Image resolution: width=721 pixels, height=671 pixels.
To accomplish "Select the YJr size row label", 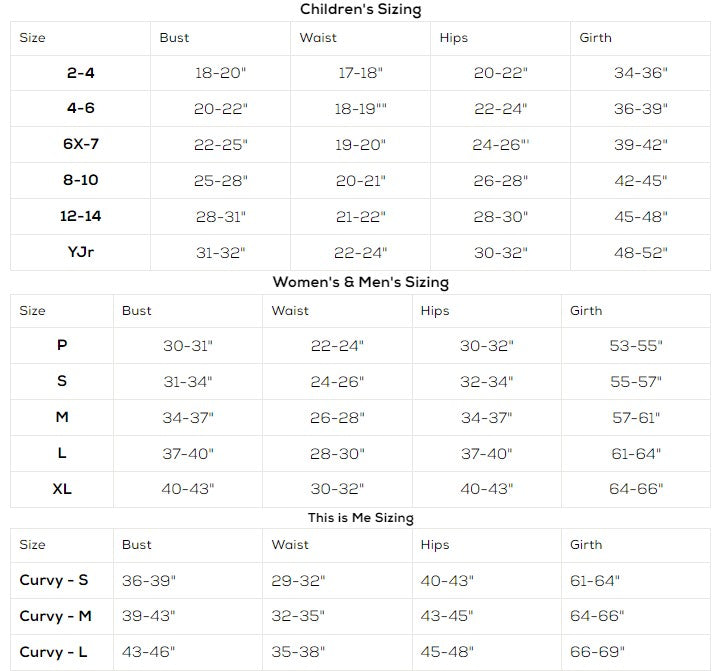I will [x=81, y=252].
